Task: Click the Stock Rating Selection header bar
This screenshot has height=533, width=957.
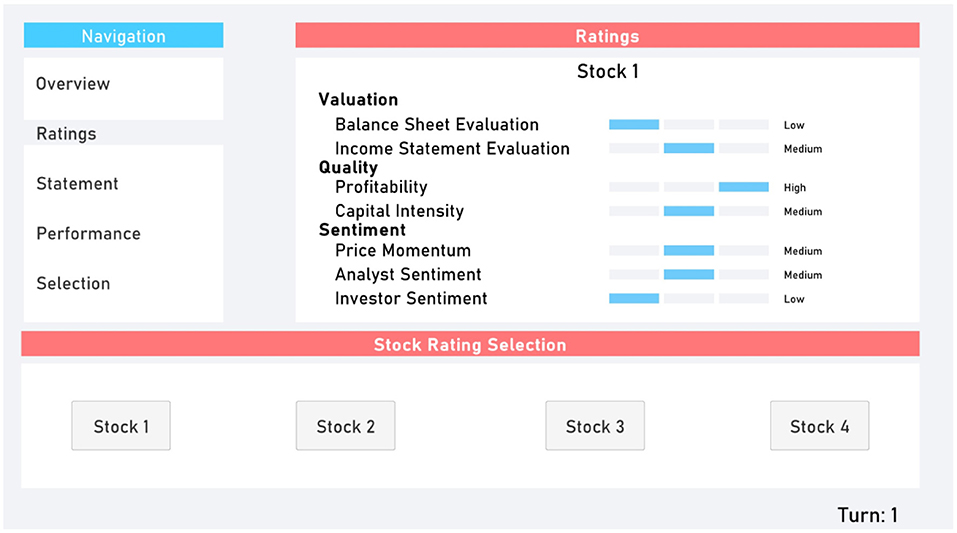Action: [x=470, y=344]
